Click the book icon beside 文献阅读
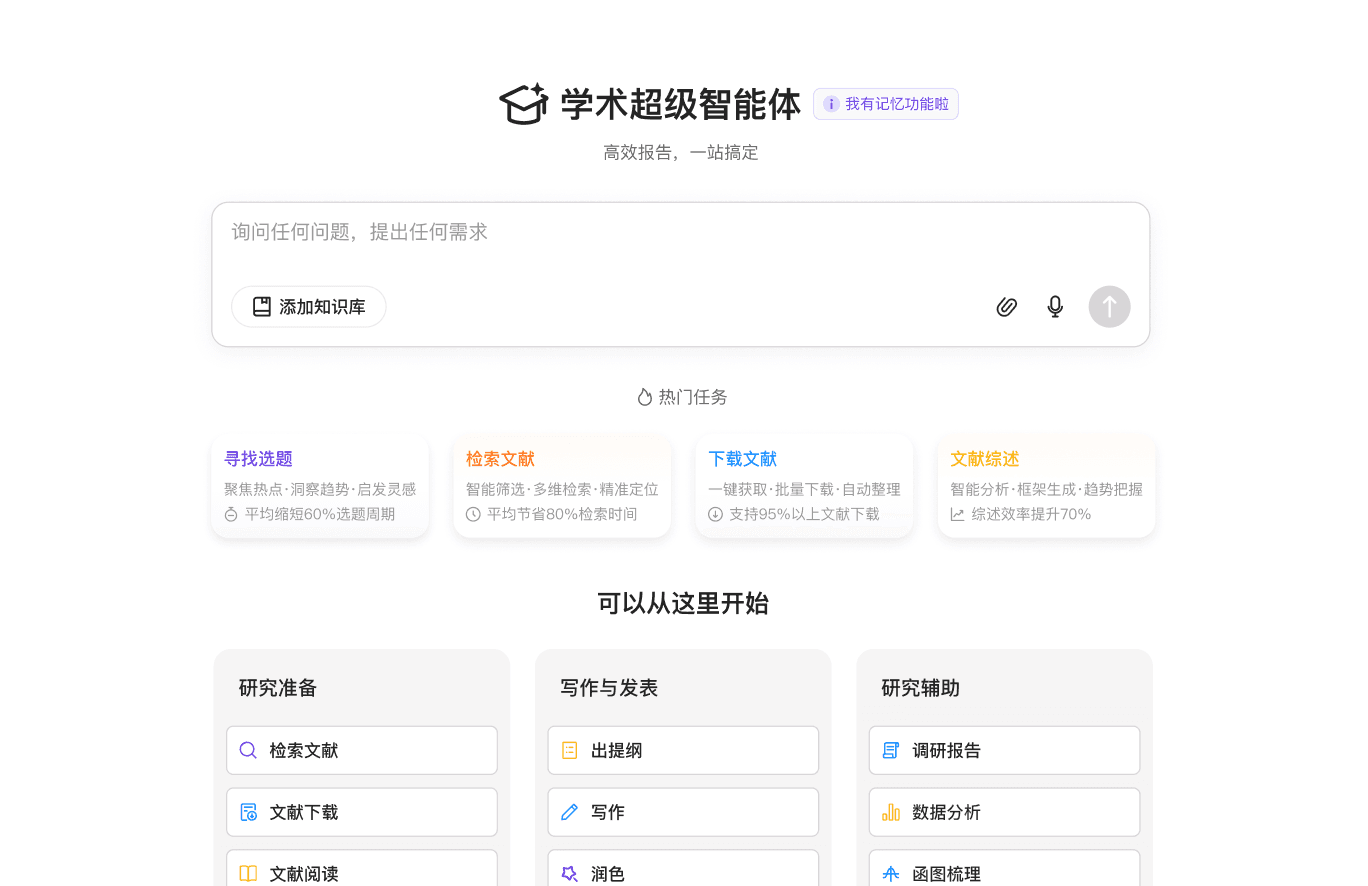This screenshot has width=1368, height=886. pos(248,873)
